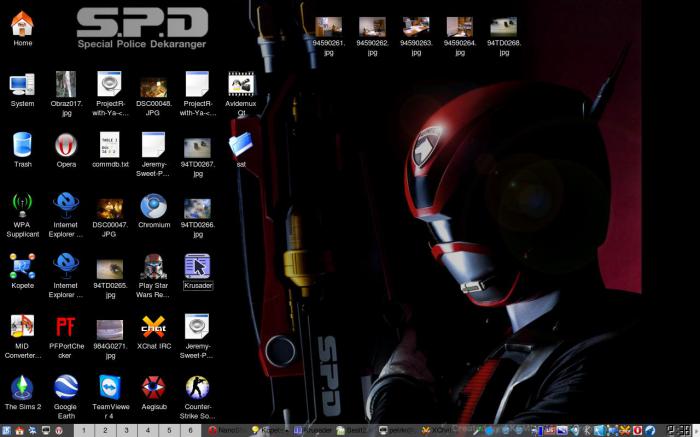Launch the Opera desktop shortcut
The height and width of the screenshot is (437, 700).
pos(66,150)
